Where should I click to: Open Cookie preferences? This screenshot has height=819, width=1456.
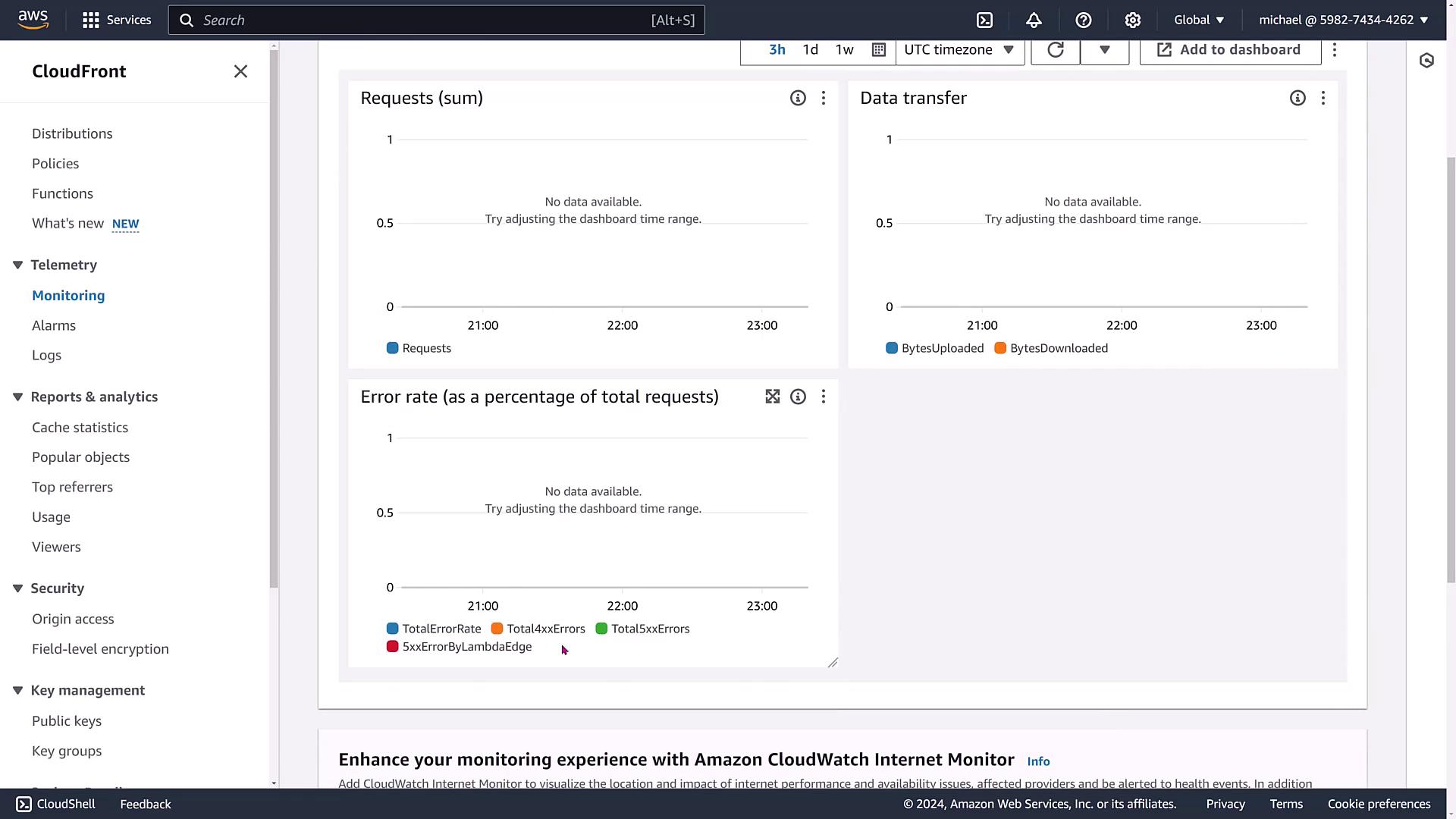pos(1379,804)
